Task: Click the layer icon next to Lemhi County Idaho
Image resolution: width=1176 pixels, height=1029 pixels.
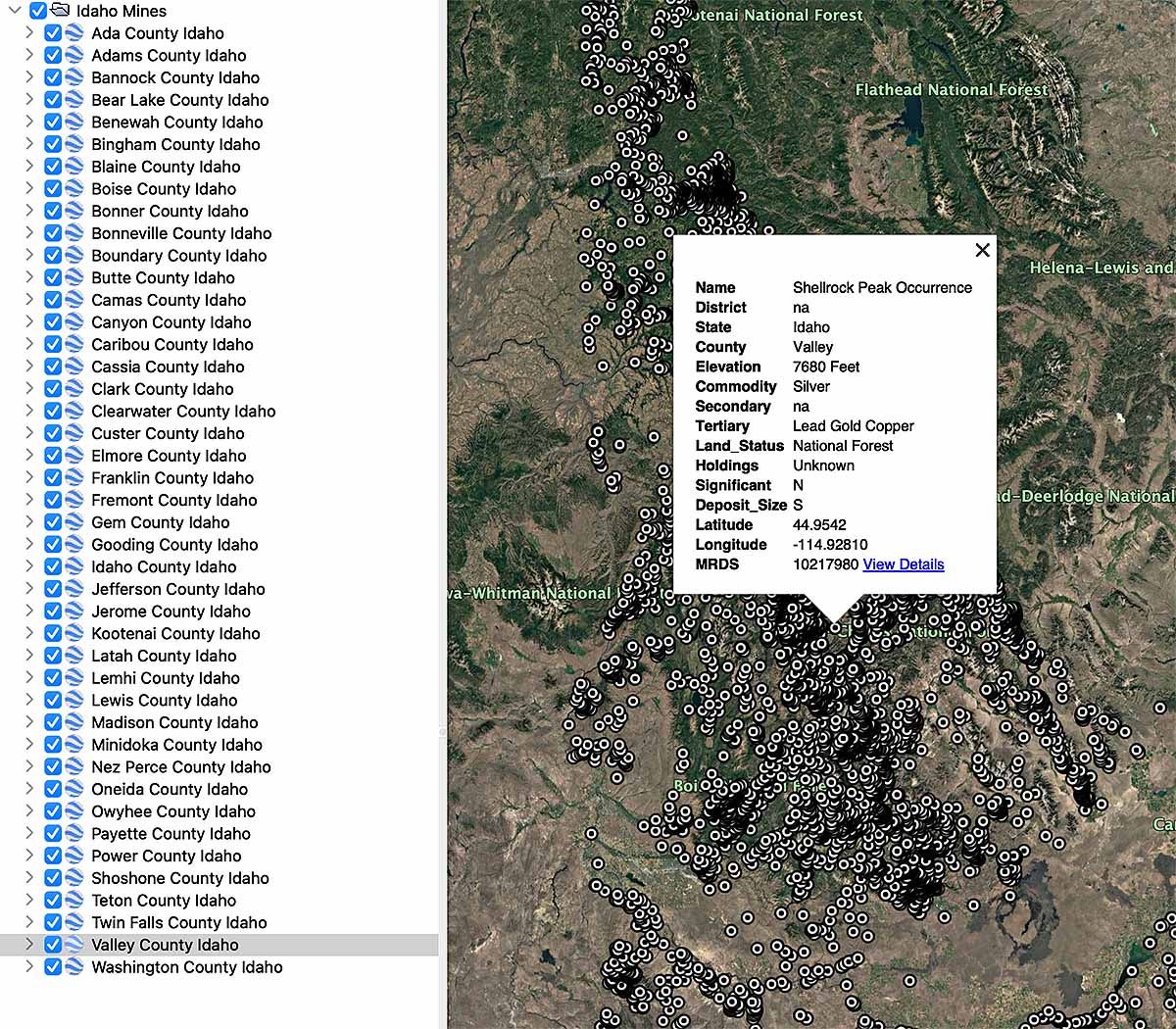Action: click(x=74, y=677)
